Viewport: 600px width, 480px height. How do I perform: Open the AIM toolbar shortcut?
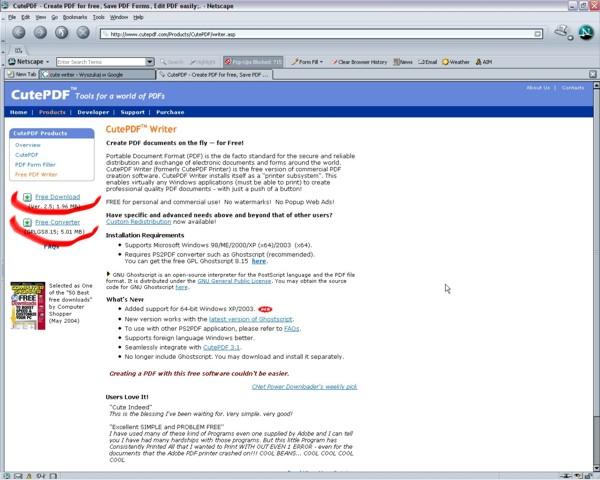[484, 62]
